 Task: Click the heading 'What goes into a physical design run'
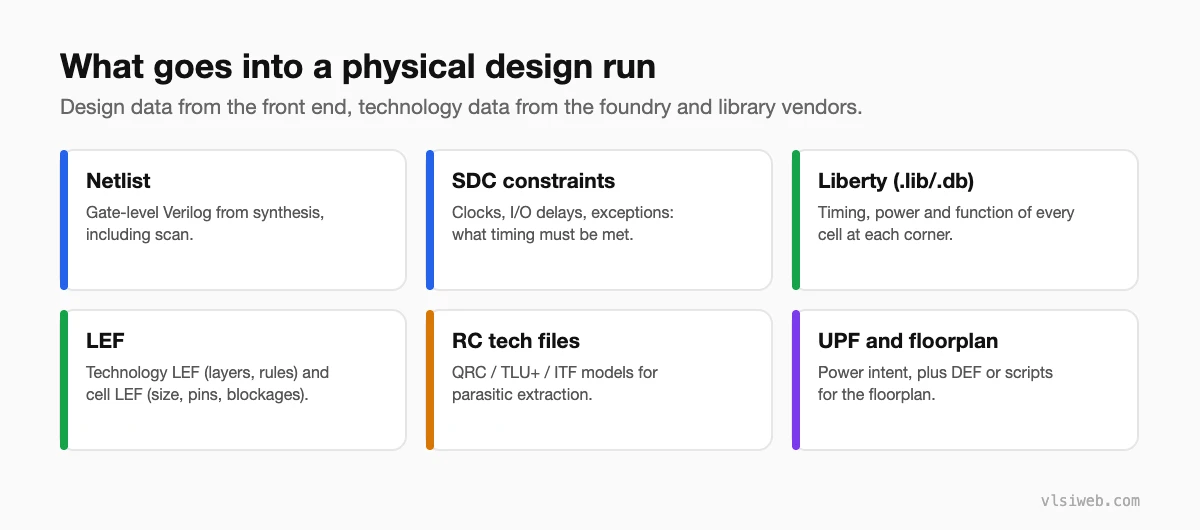358,66
